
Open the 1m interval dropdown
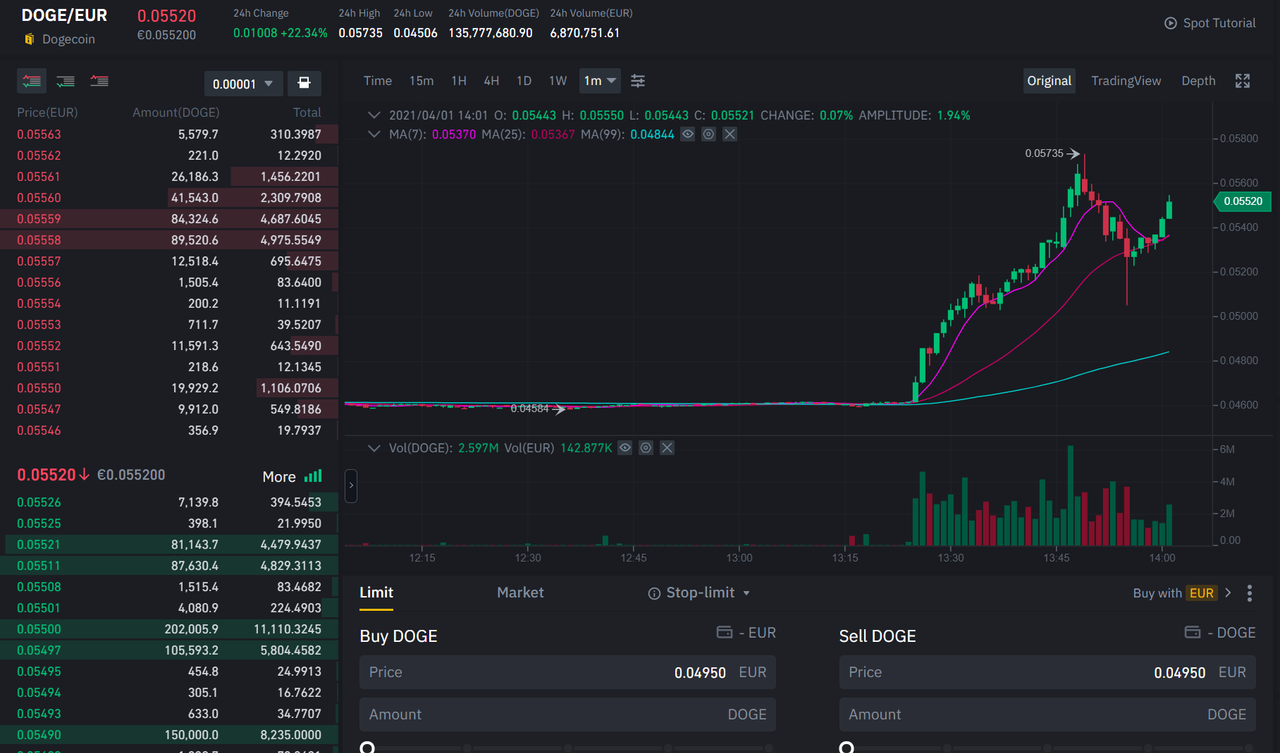pos(600,81)
